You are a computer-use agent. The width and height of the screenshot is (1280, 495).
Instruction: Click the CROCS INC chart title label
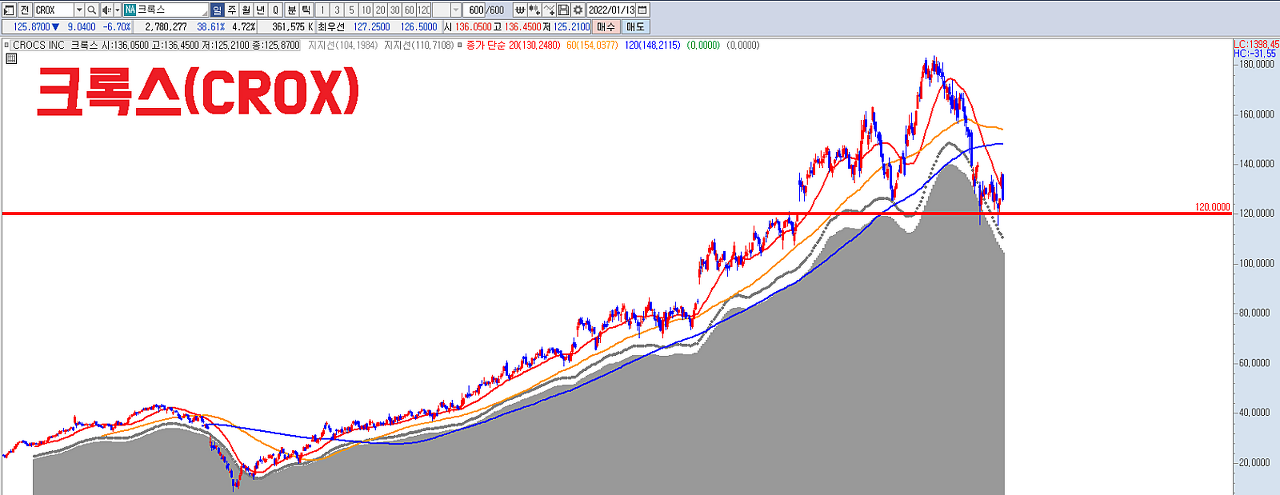click(x=38, y=45)
